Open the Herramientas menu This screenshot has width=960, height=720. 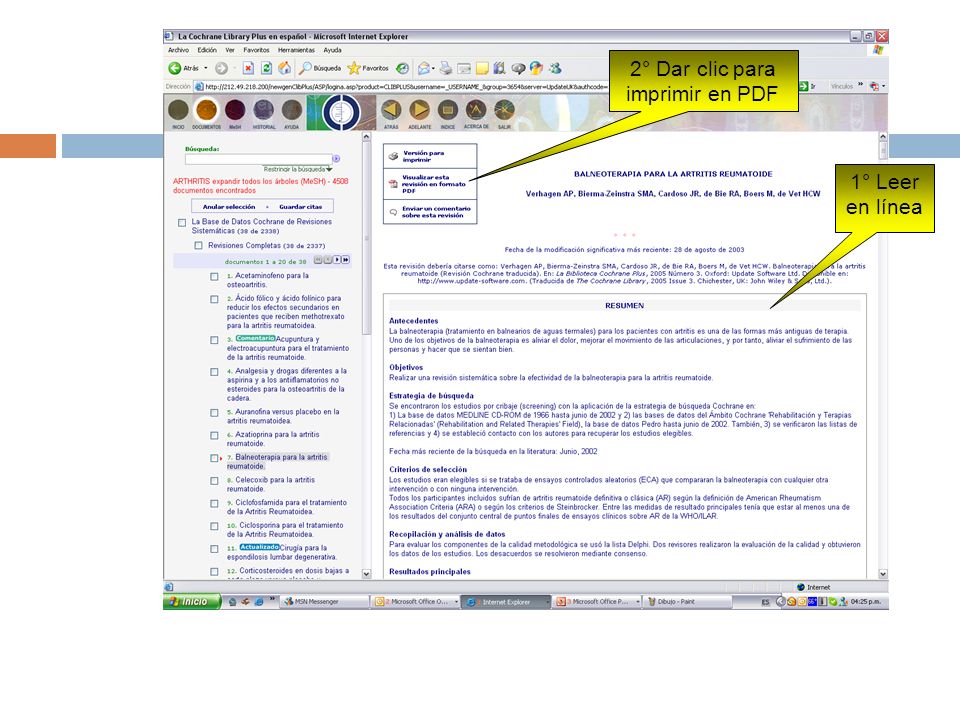pyautogui.click(x=296, y=50)
